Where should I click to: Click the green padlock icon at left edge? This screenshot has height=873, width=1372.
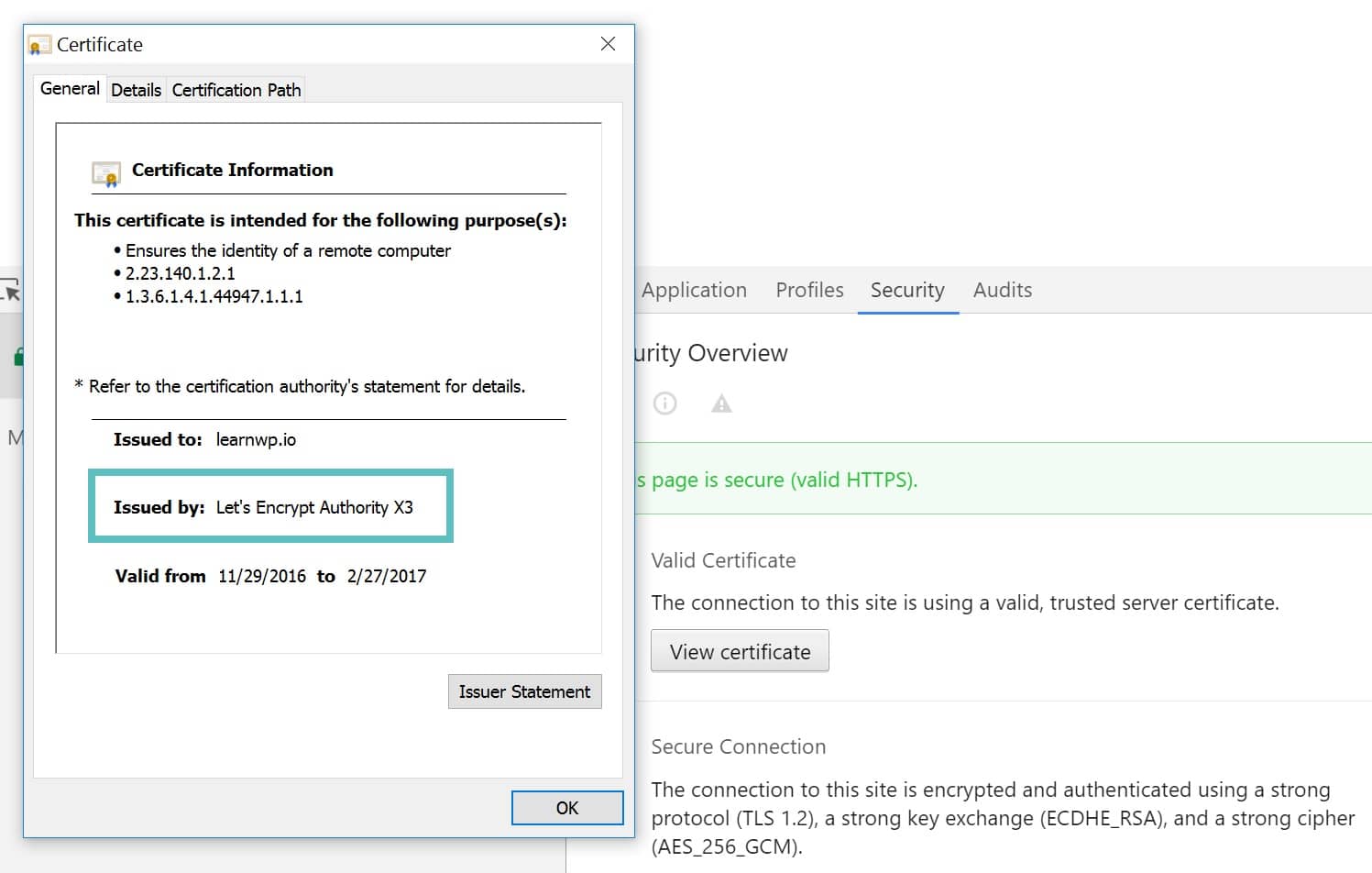tap(17, 357)
